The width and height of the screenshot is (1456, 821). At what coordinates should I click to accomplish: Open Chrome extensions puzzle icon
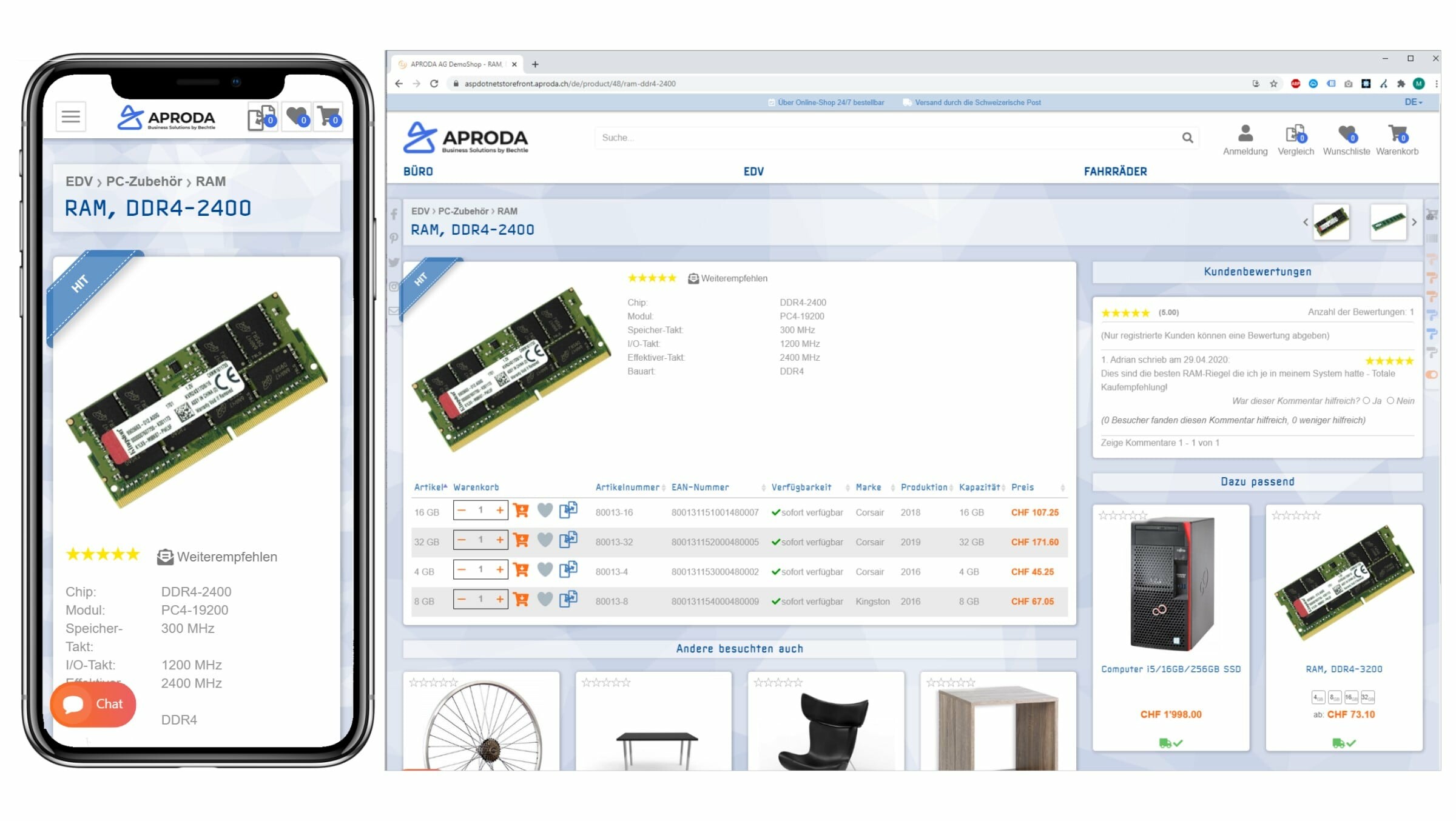[x=1401, y=84]
